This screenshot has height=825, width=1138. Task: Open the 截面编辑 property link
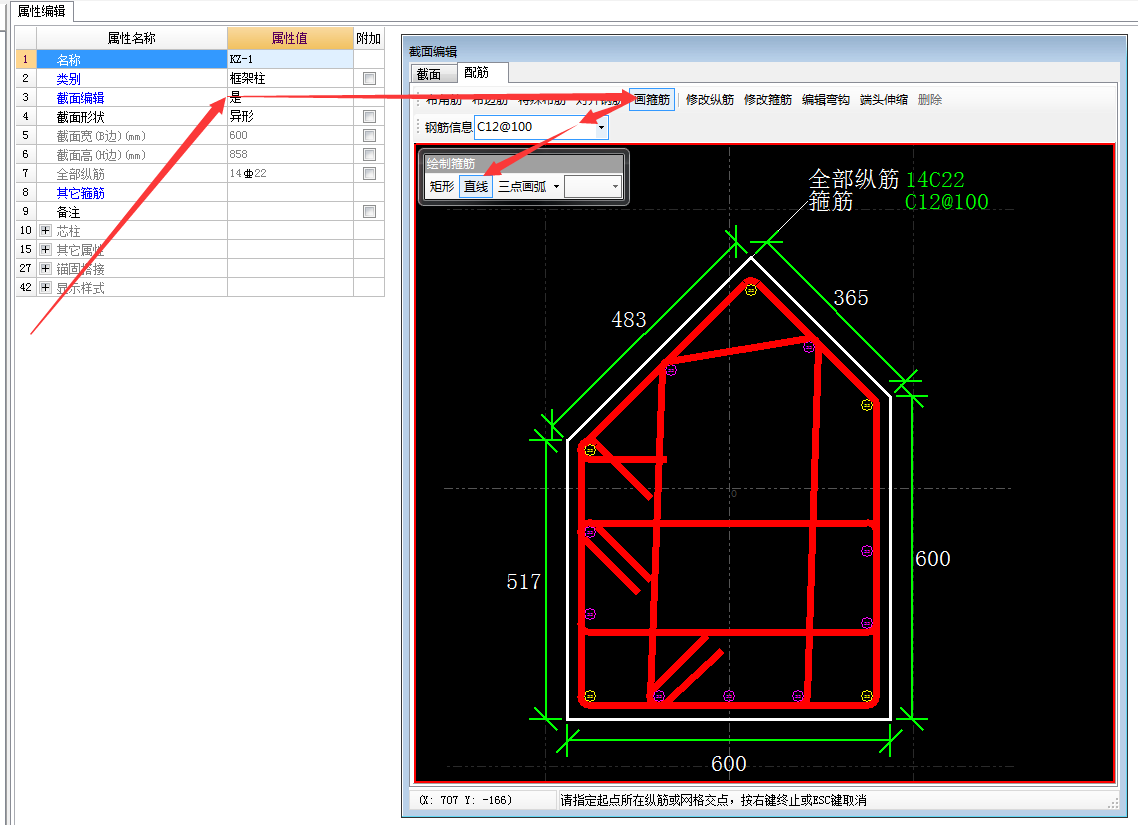pos(80,97)
